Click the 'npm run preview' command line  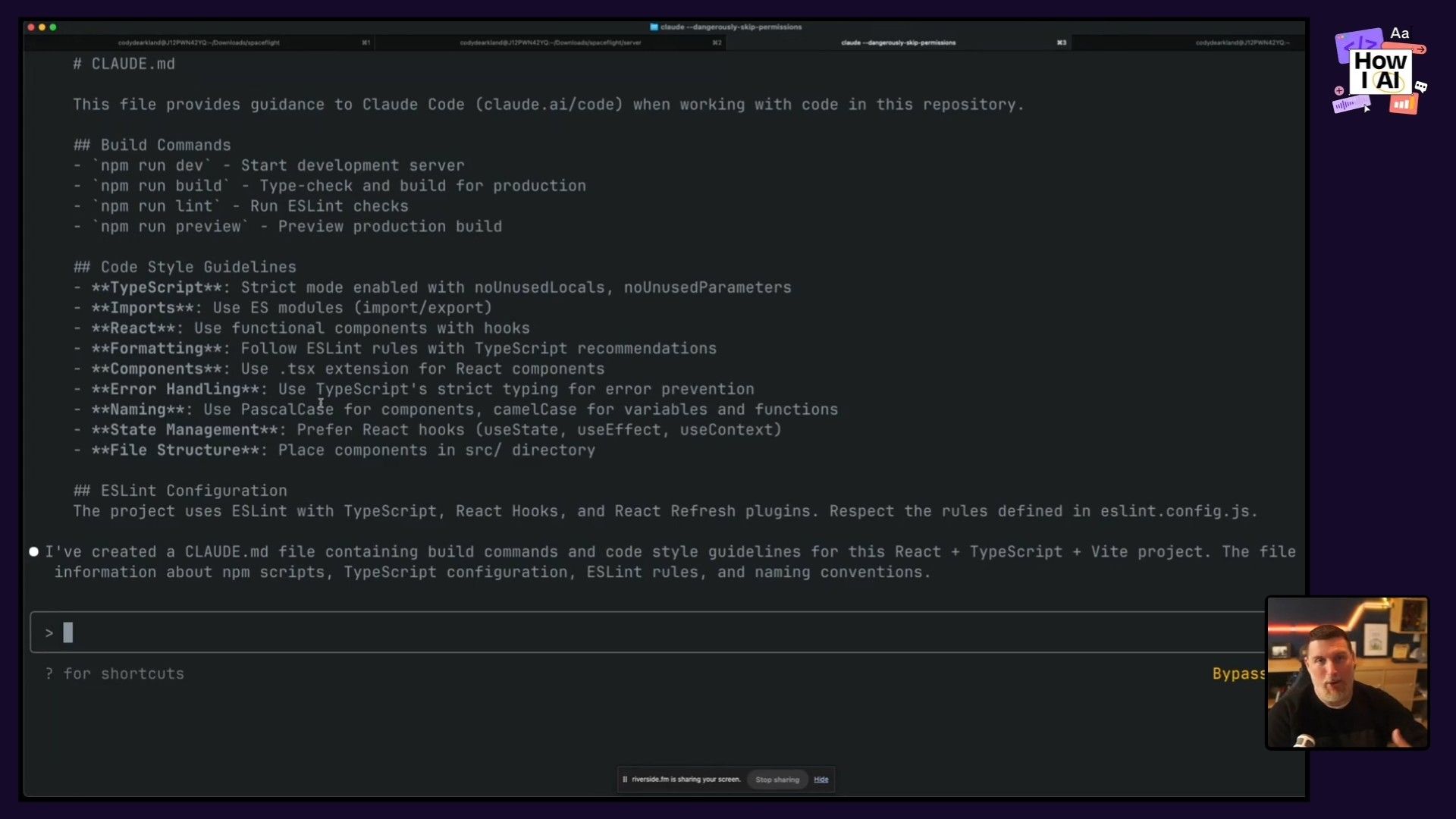coord(287,227)
